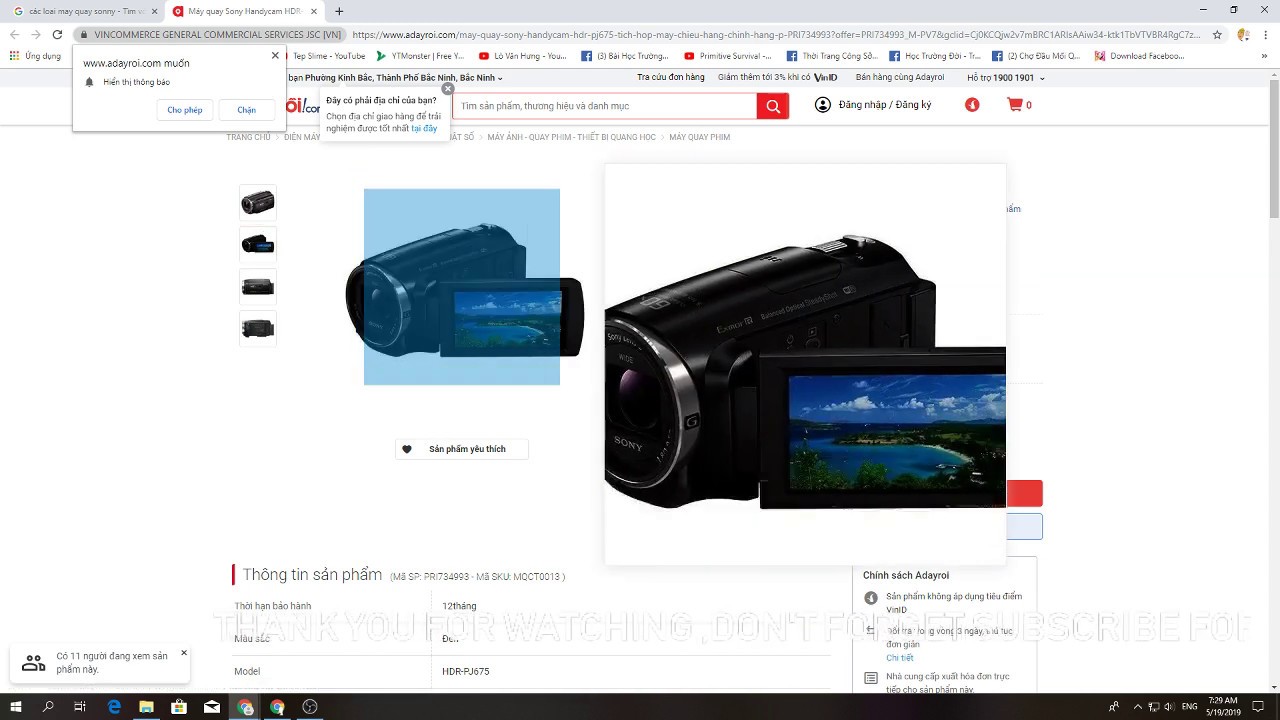
Task: Close the notification permission popup
Action: (275, 55)
